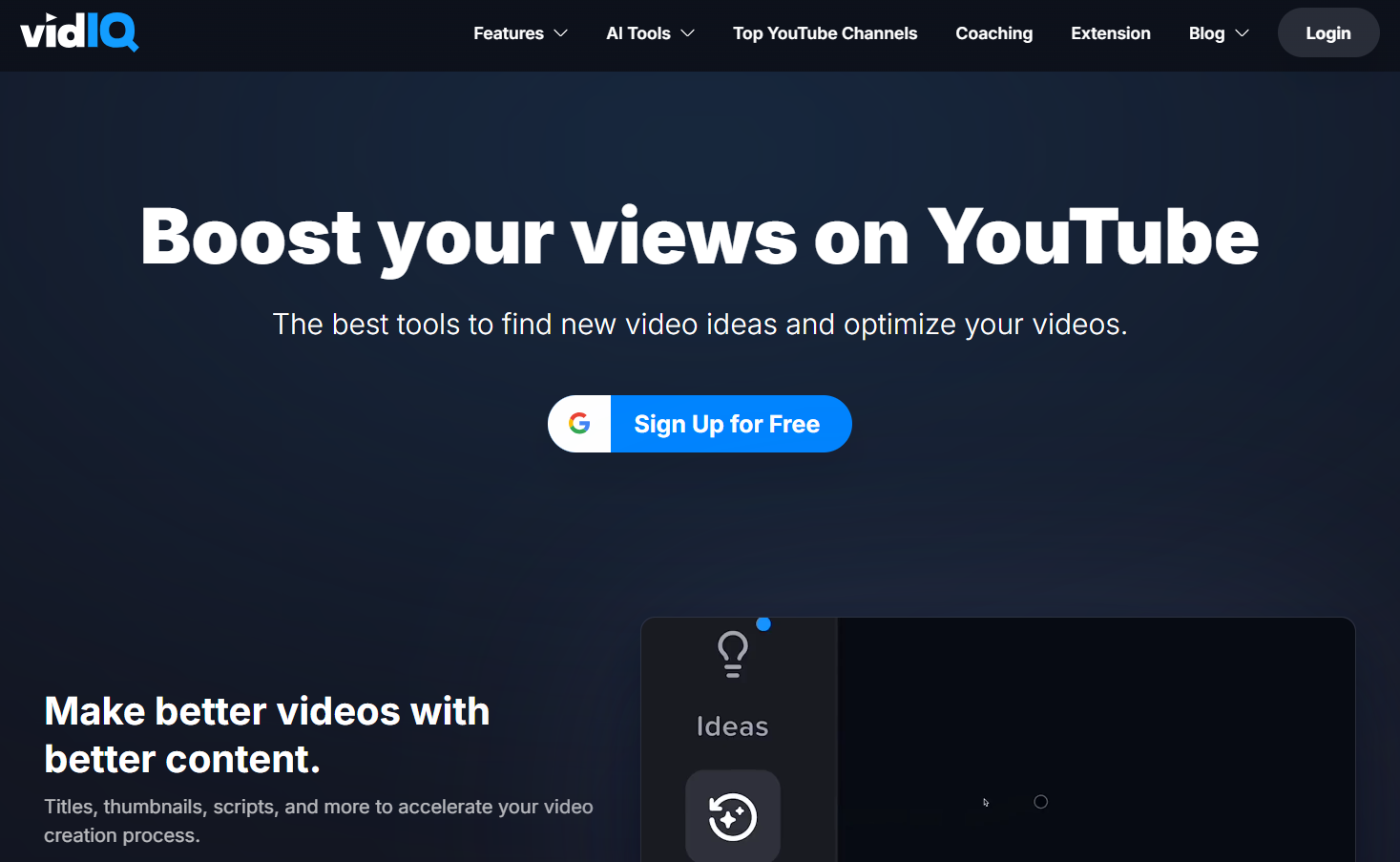Open the Extension page

coord(1110,33)
